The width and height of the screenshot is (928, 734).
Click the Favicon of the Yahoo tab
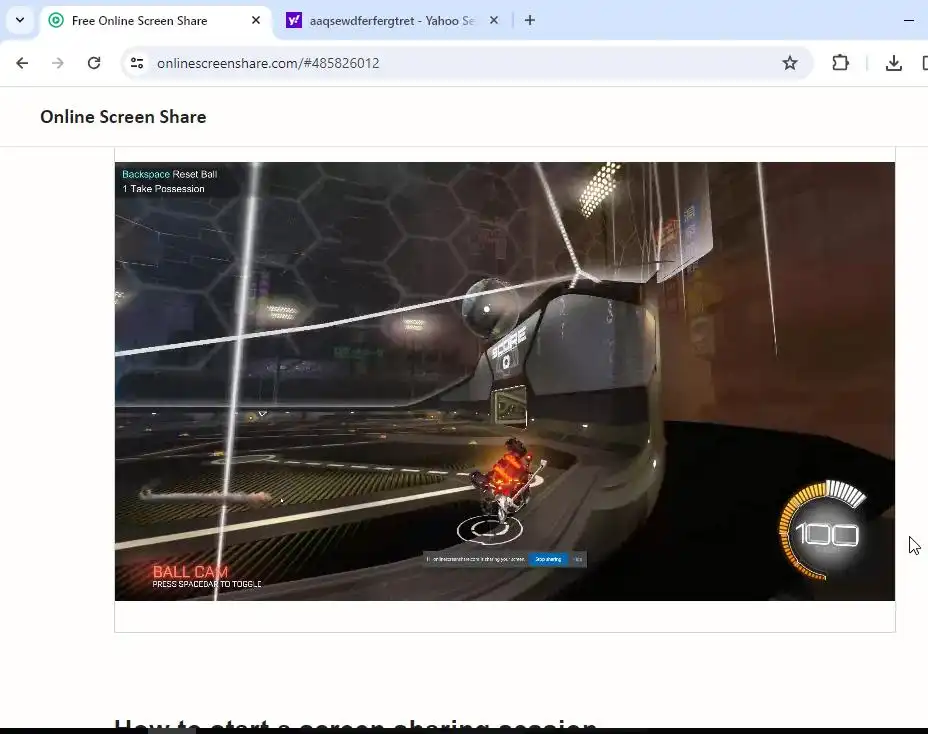pos(294,21)
